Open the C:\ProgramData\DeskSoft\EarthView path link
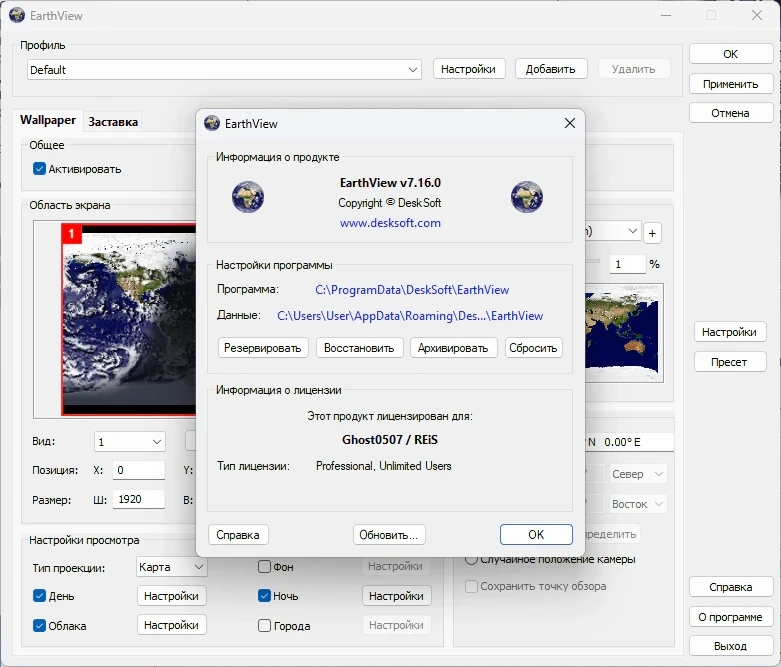Image resolution: width=781 pixels, height=667 pixels. tap(412, 290)
